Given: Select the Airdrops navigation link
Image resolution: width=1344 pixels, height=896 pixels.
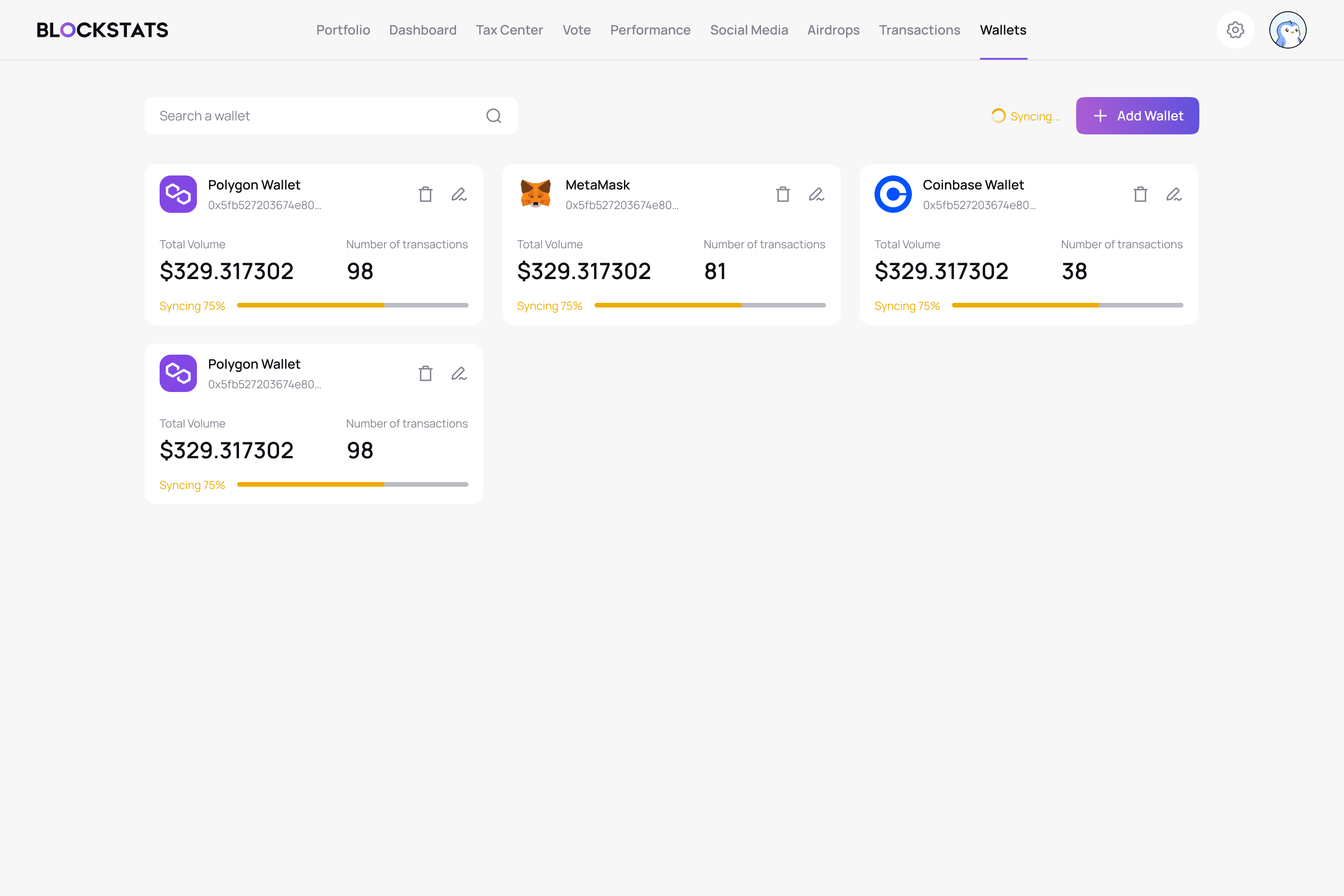Looking at the screenshot, I should pos(833,30).
